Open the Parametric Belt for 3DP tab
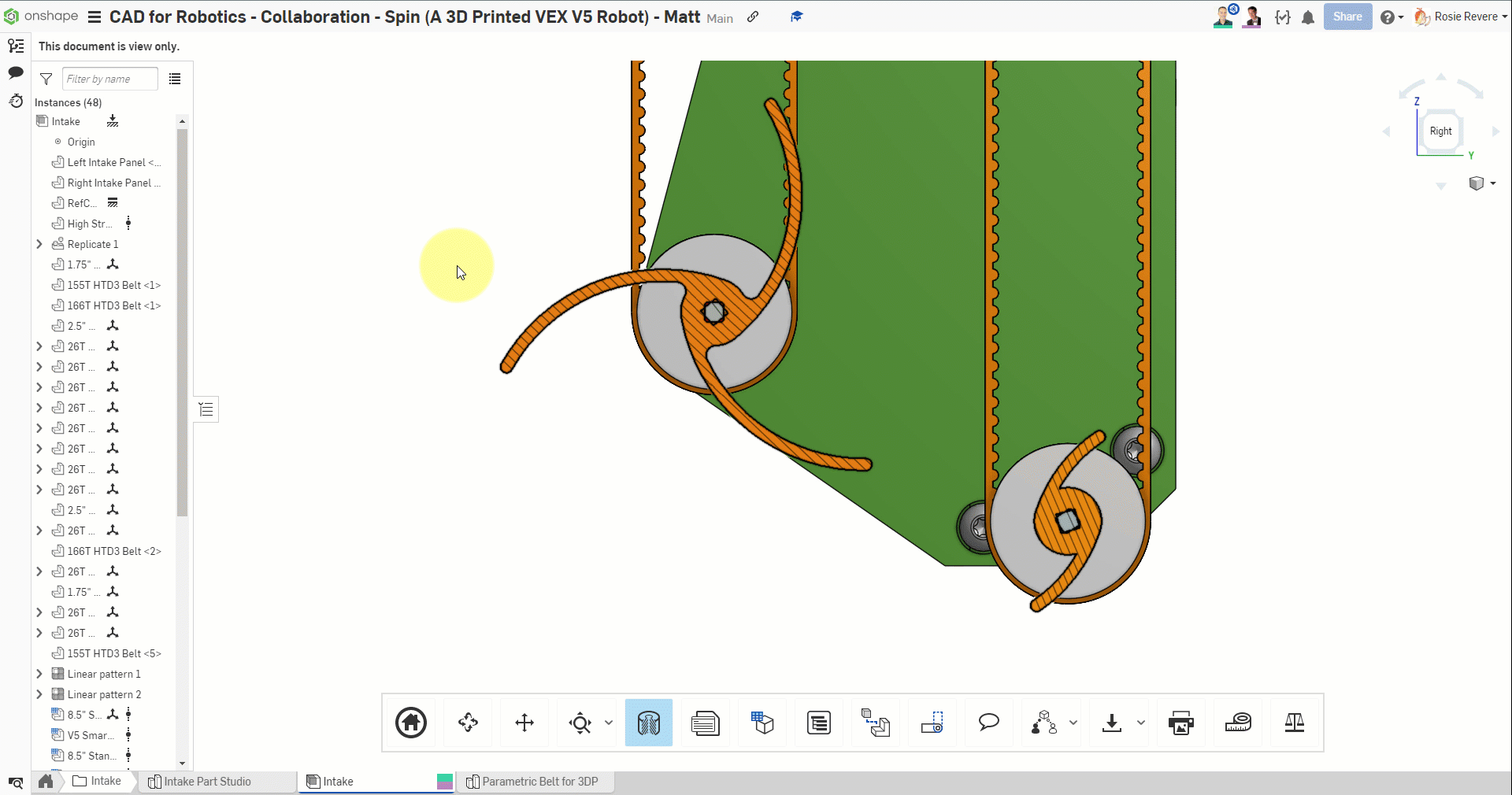Viewport: 1512px width, 795px height. click(539, 782)
